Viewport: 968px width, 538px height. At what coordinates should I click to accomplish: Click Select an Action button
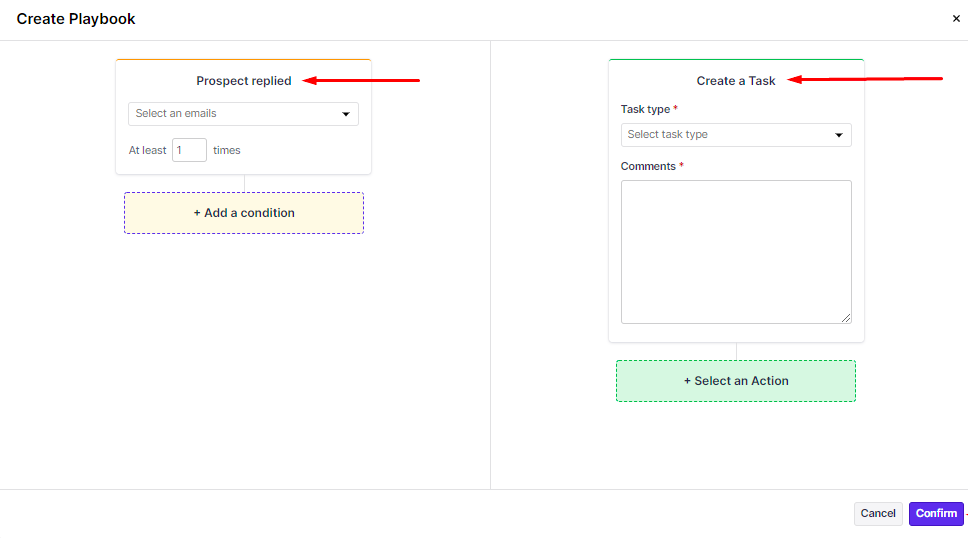click(736, 381)
